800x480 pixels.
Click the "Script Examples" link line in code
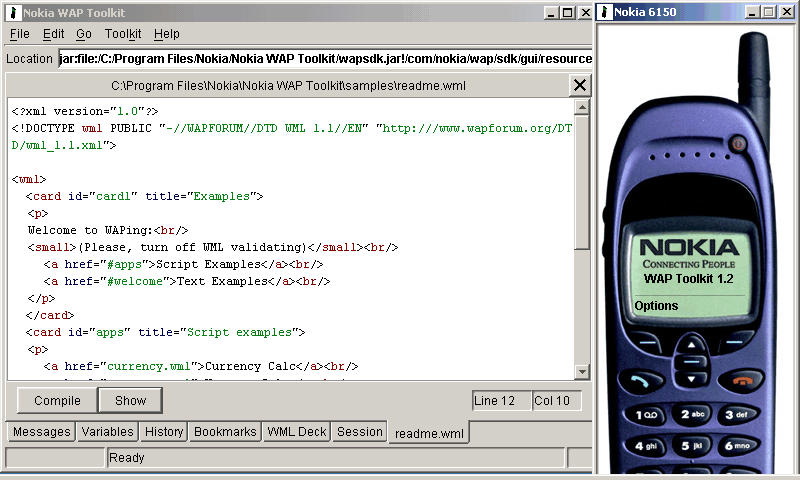point(184,264)
